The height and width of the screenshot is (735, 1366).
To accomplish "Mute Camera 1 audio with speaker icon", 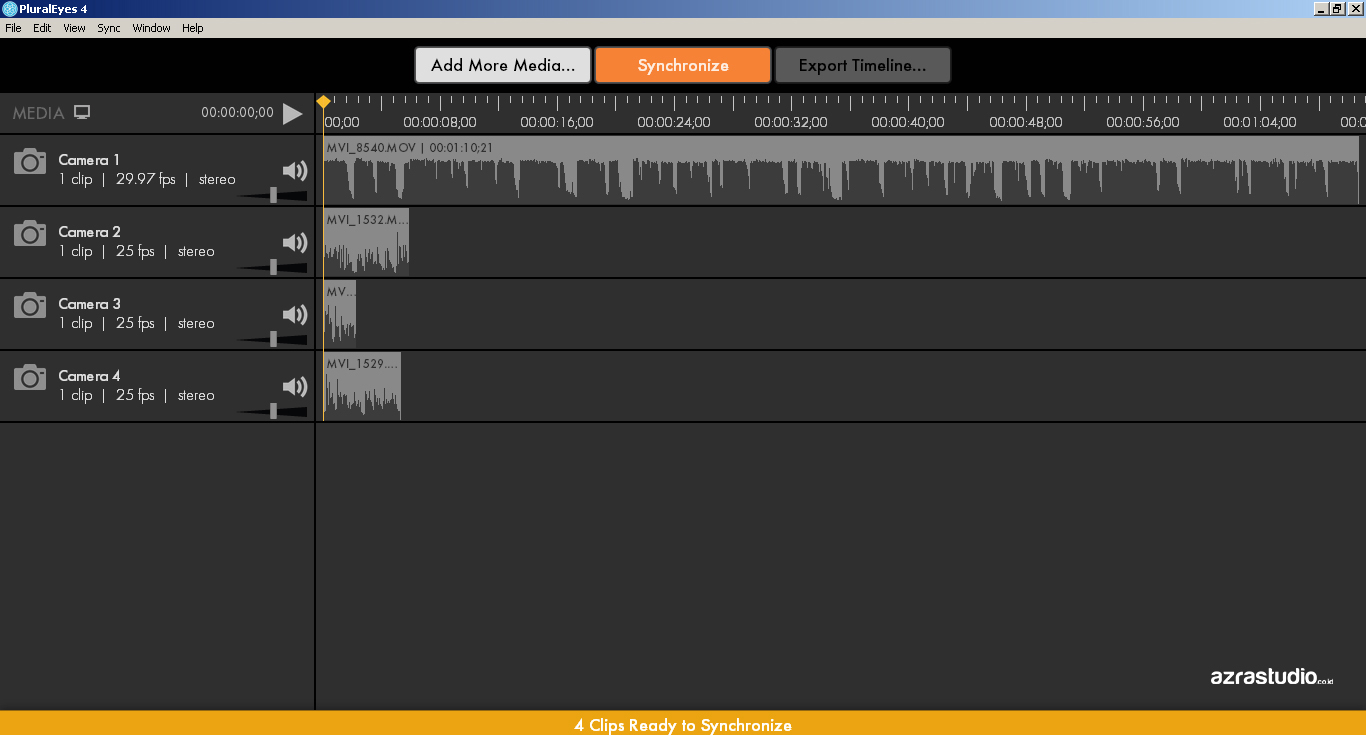I will 295,170.
